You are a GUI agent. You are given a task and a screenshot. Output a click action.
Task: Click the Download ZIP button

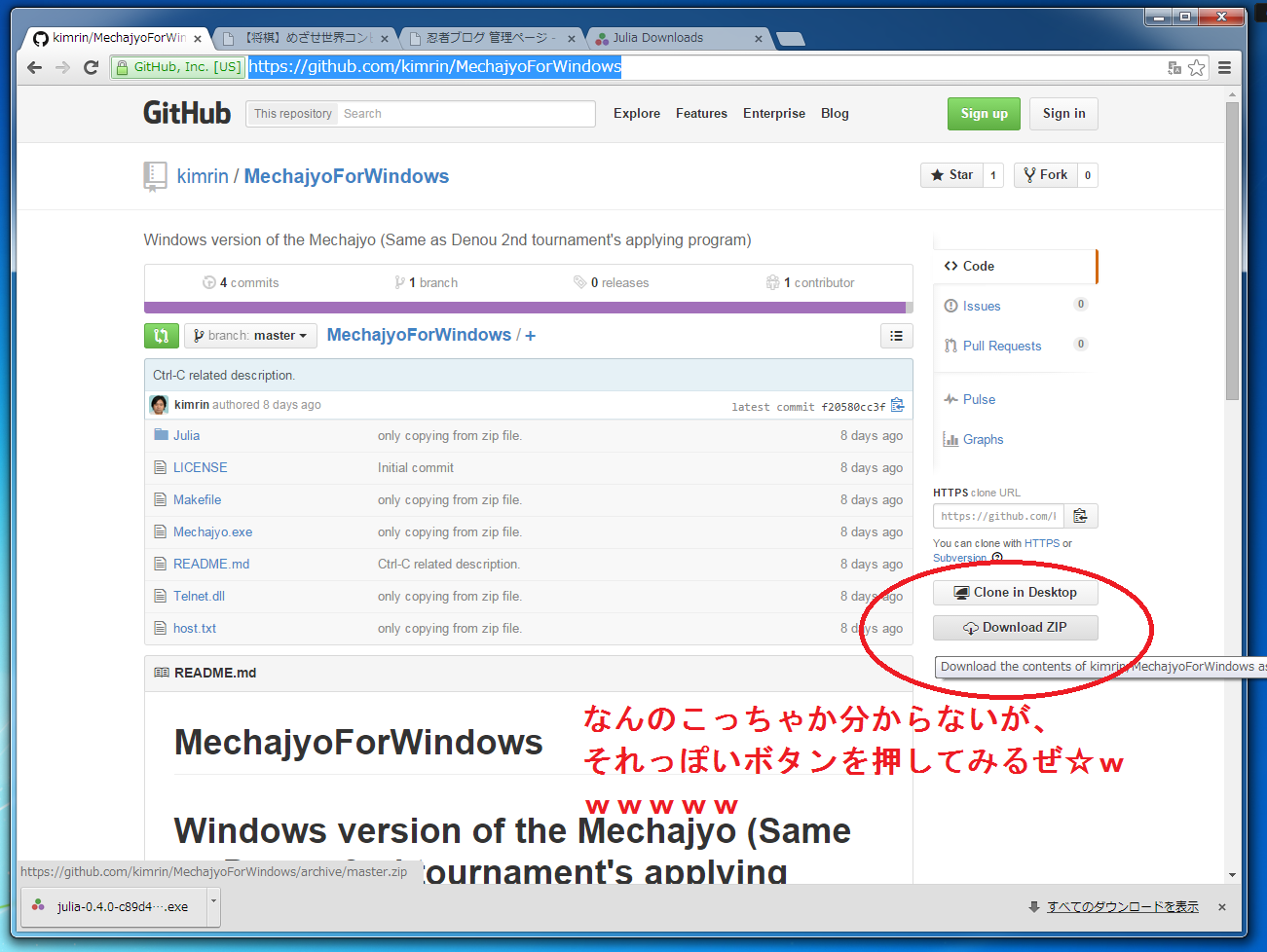pyautogui.click(x=1016, y=628)
